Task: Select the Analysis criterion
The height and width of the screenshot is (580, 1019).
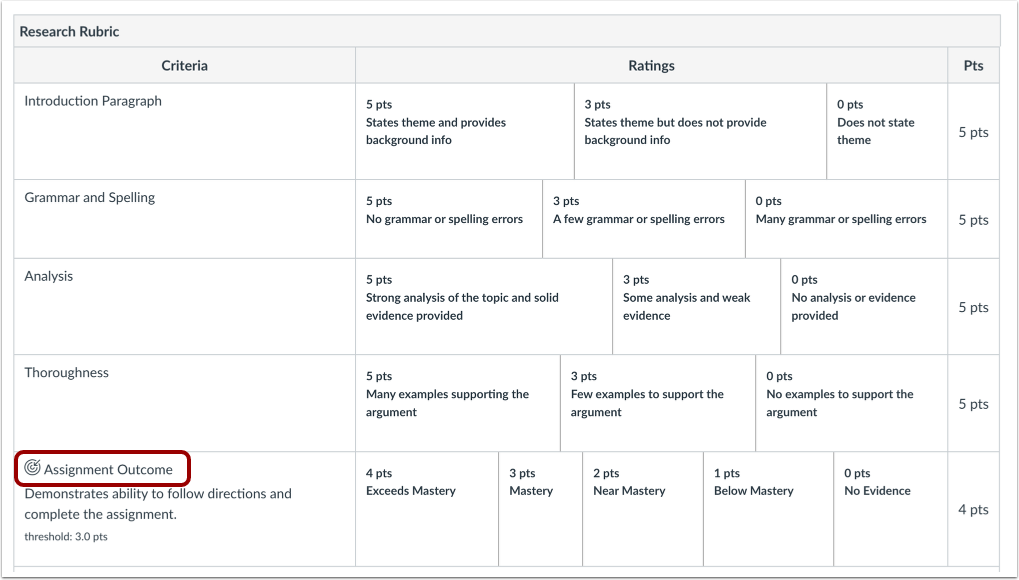Action: click(x=48, y=276)
